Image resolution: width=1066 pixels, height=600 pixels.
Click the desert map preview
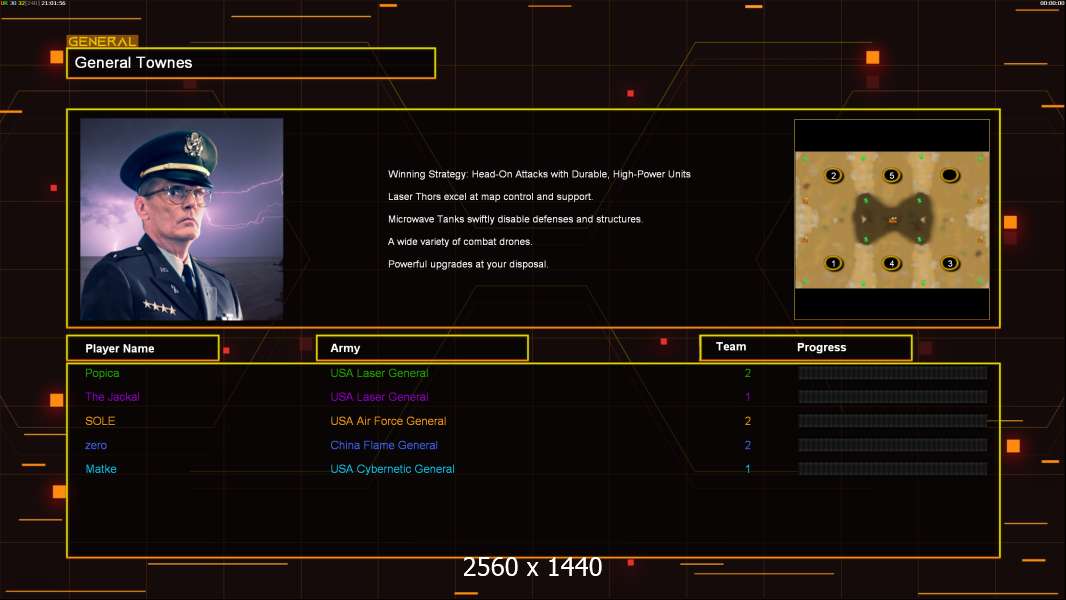click(x=892, y=219)
